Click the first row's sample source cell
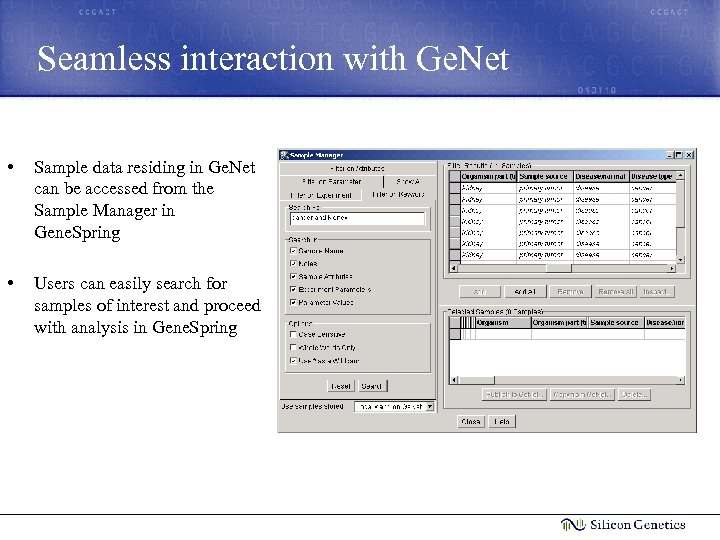720x540 pixels. (x=545, y=188)
